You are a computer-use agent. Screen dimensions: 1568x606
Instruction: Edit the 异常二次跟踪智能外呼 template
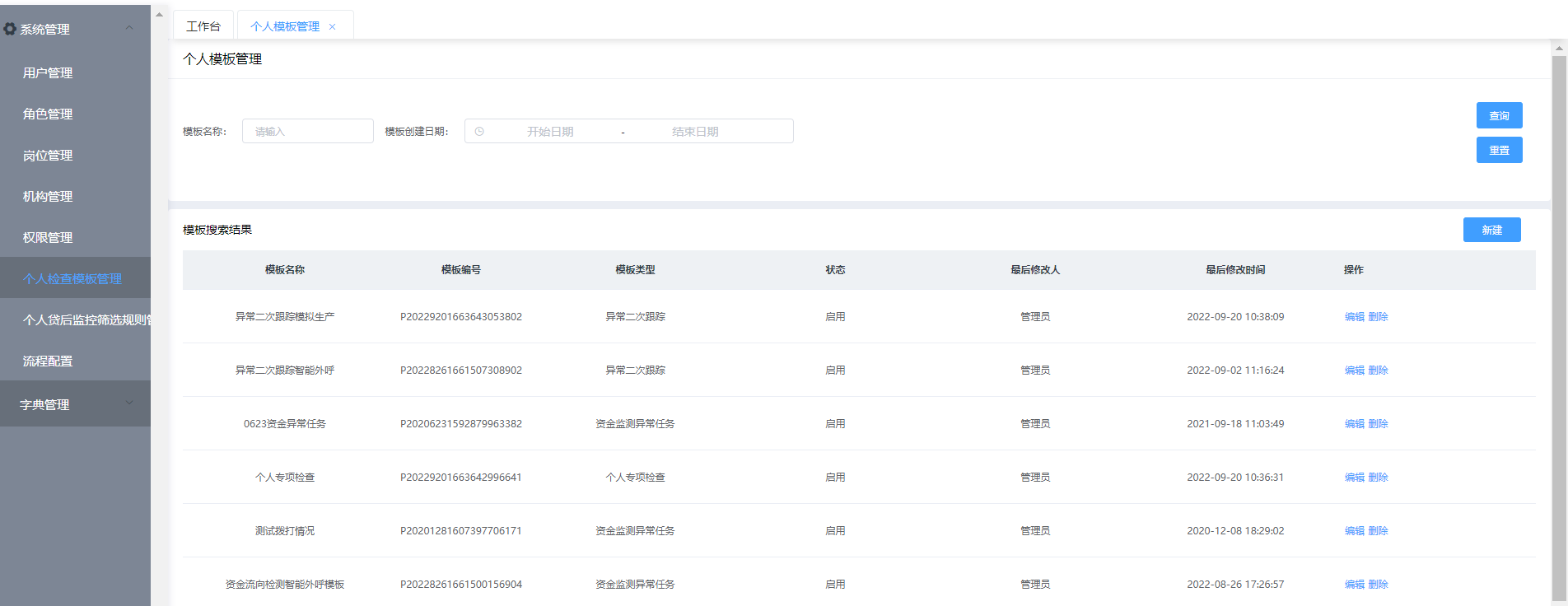(x=1355, y=370)
